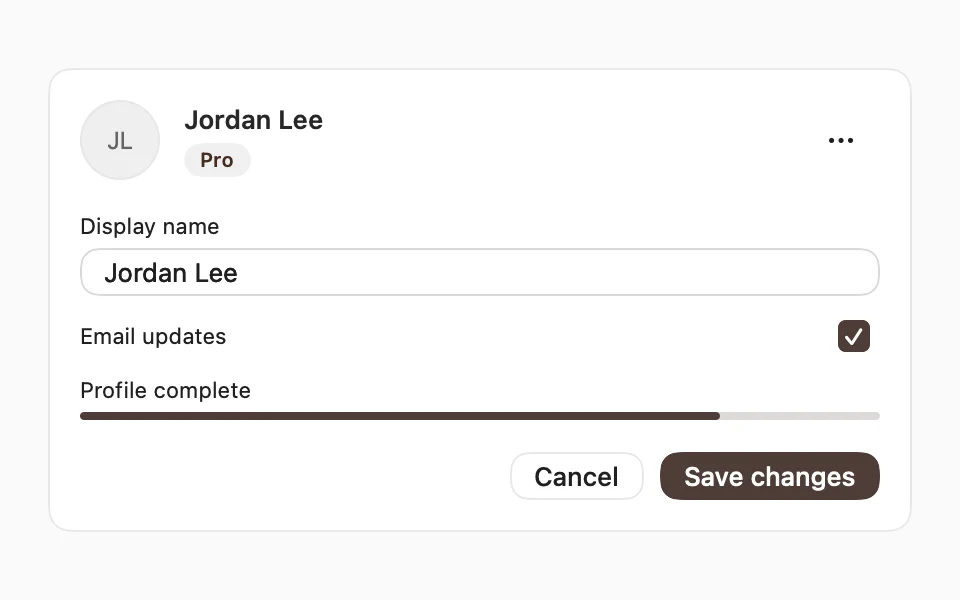Toggle the Email updates checkbox
The width and height of the screenshot is (960, 600).
click(x=853, y=336)
